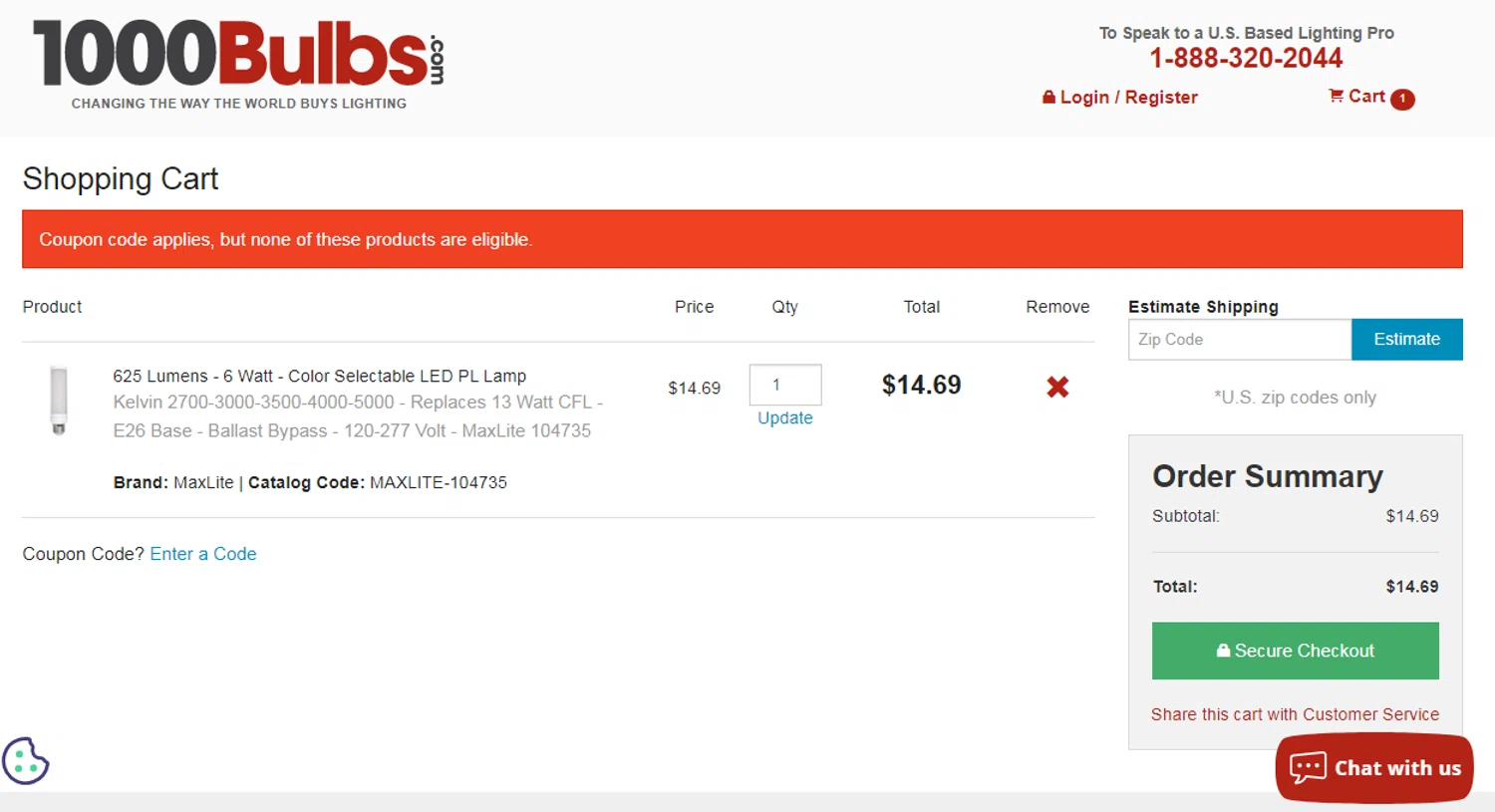
Task: Click Share this cart with Customer Service
Action: pos(1295,714)
